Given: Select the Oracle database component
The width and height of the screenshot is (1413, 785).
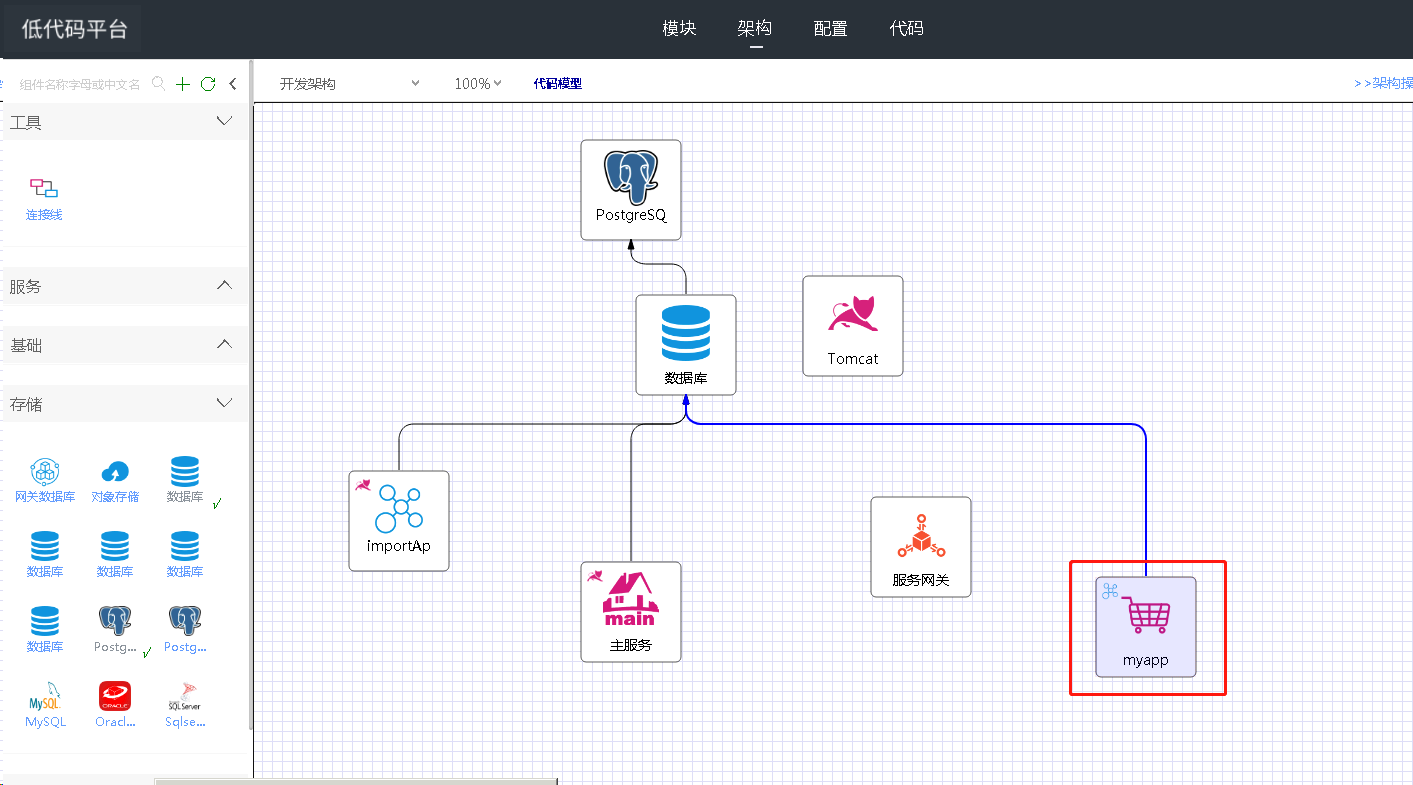Looking at the screenshot, I should point(115,703).
